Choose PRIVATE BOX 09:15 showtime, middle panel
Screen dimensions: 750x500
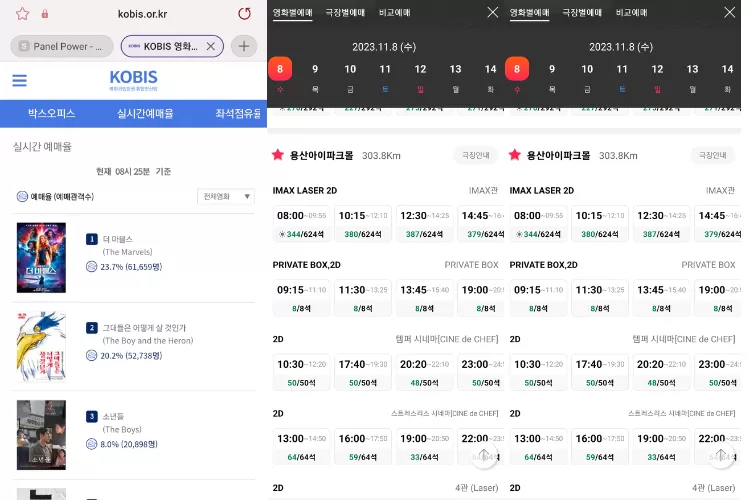(x=301, y=298)
